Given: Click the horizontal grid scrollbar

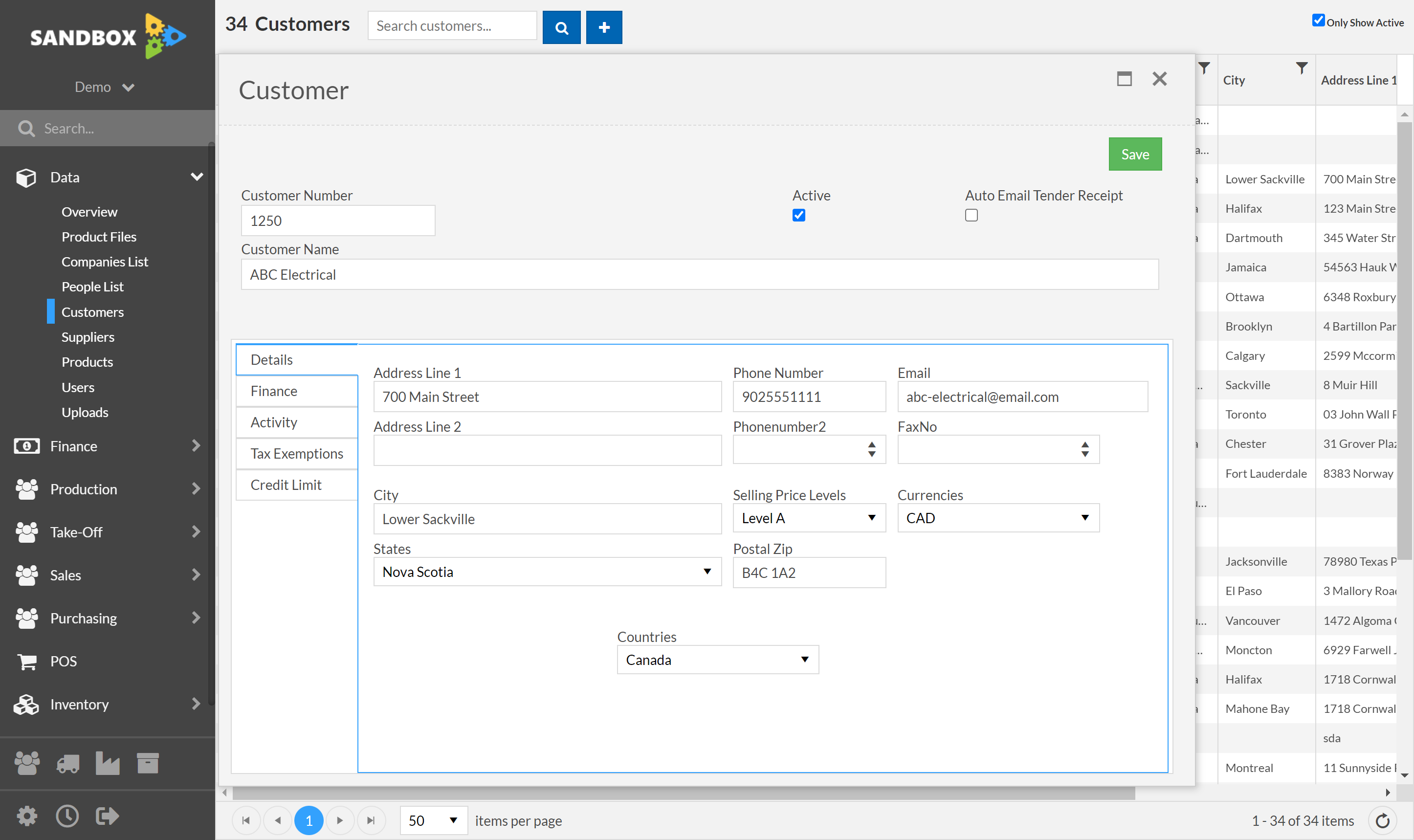Looking at the screenshot, I should (x=683, y=793).
